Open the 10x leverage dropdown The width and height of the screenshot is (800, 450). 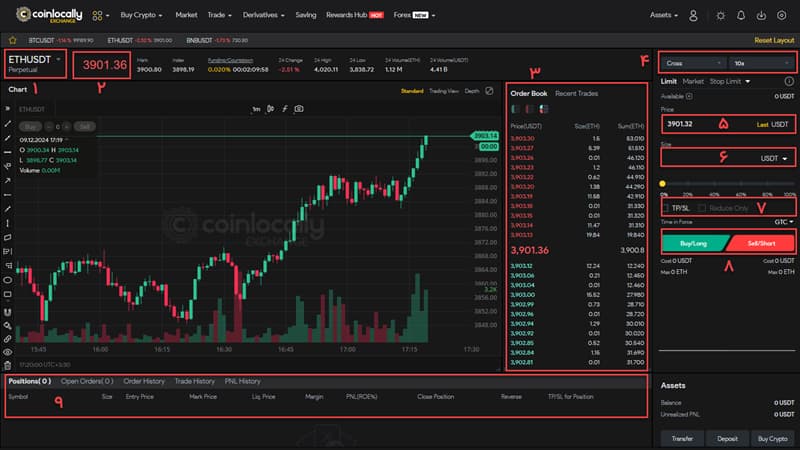(x=761, y=63)
